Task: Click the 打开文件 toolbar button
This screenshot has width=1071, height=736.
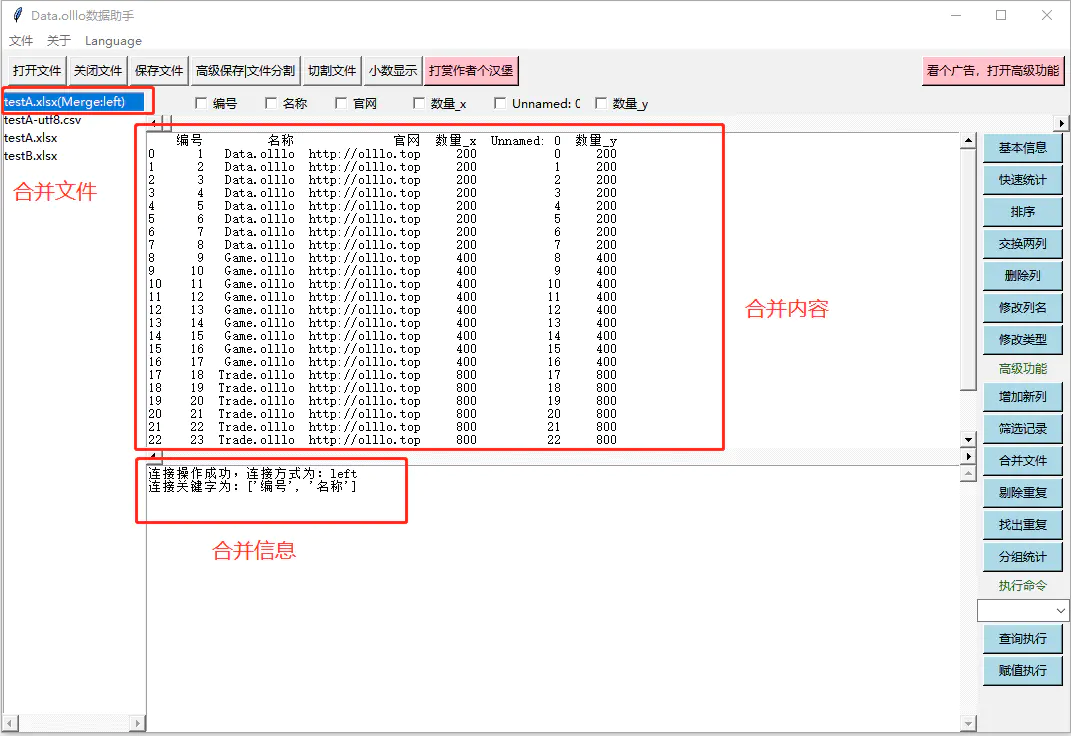Action: (37, 70)
